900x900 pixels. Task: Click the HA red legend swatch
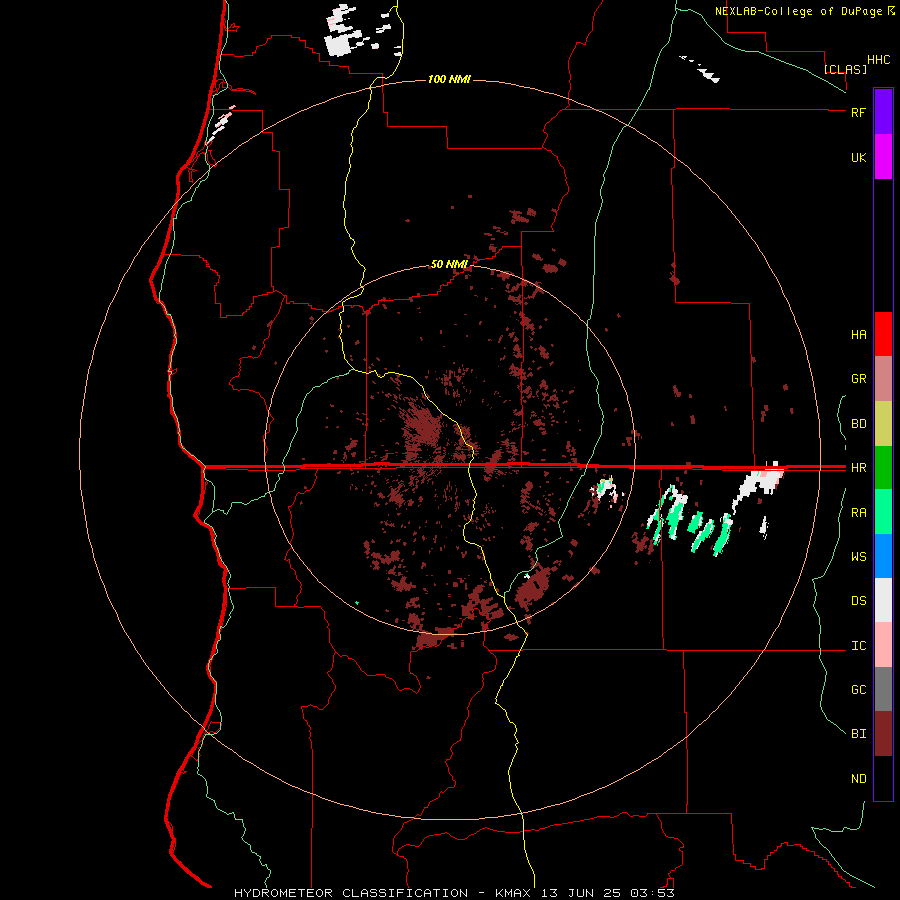pyautogui.click(x=883, y=334)
